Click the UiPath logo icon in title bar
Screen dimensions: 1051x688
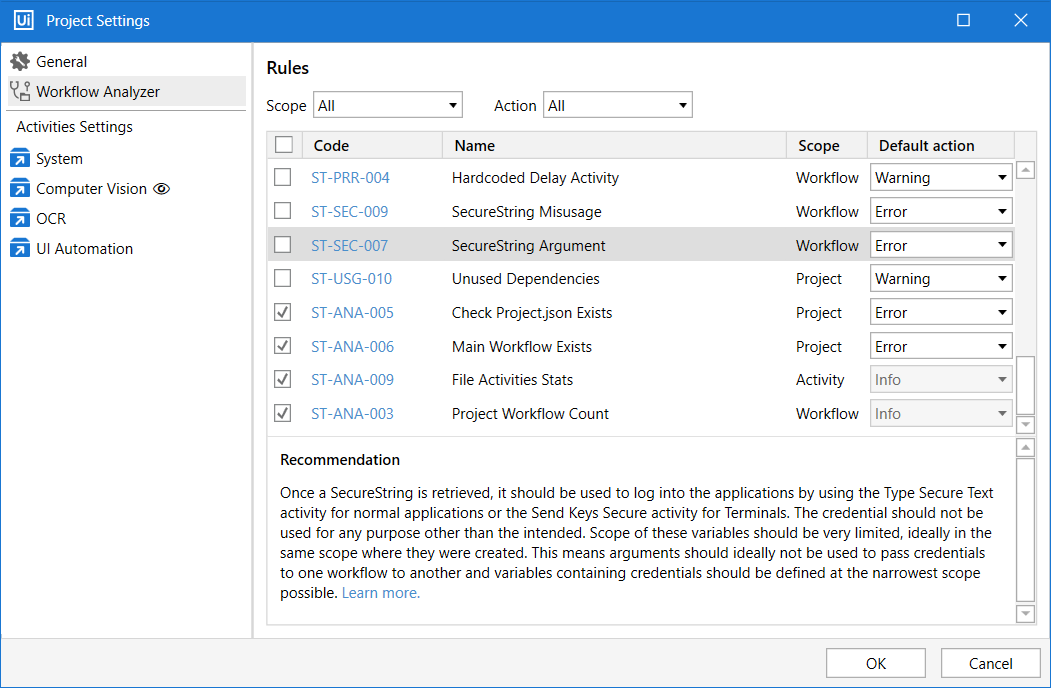(23, 20)
